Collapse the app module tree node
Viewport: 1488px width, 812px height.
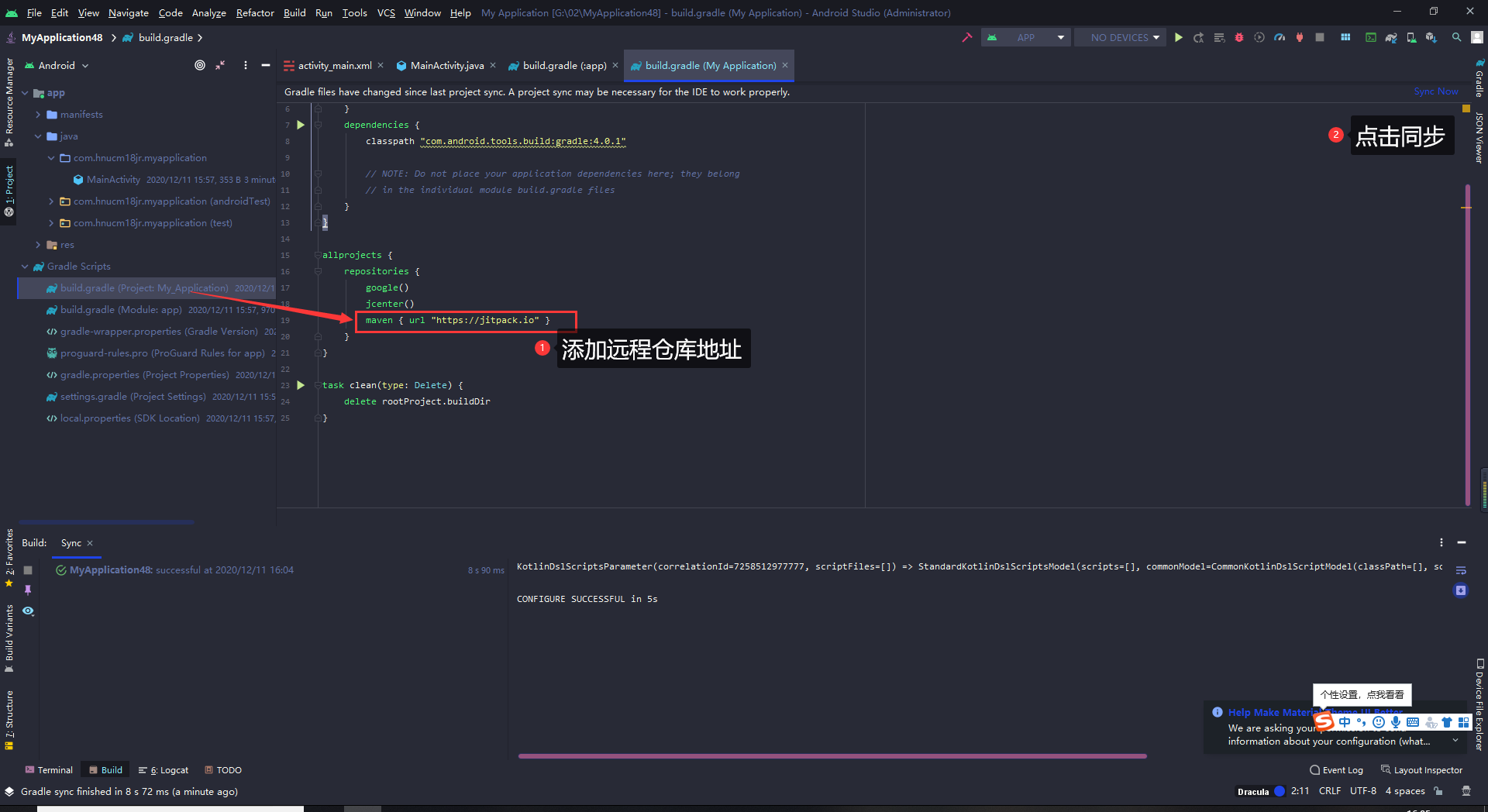click(x=25, y=93)
